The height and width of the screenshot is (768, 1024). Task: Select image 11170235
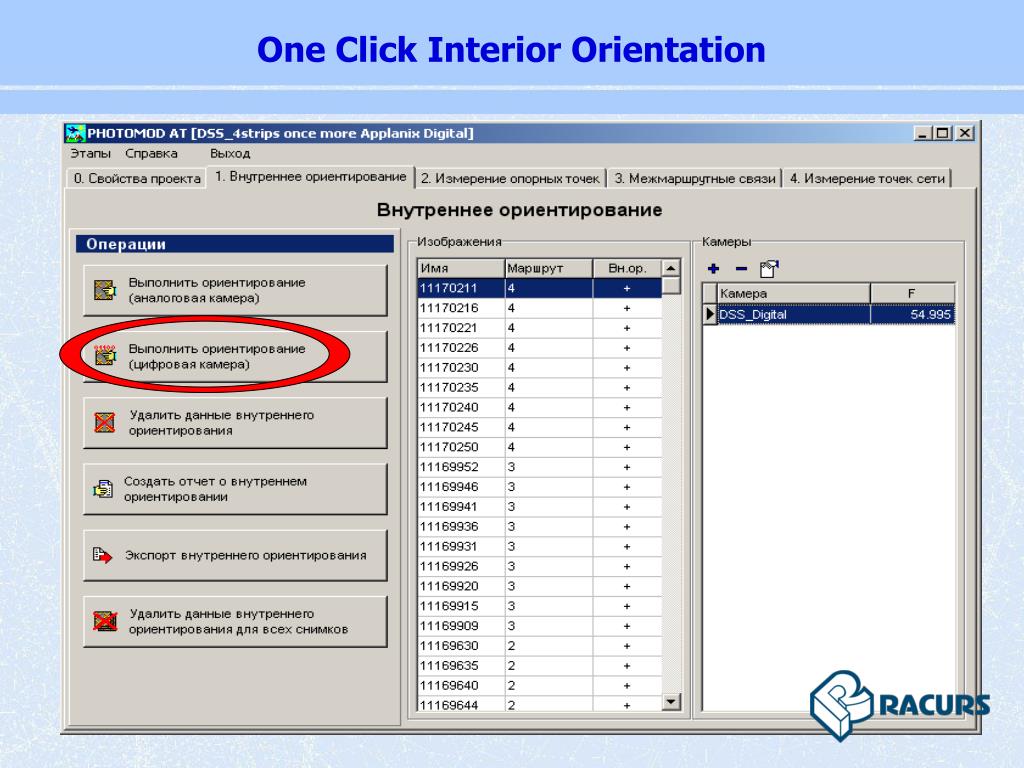tap(539, 388)
